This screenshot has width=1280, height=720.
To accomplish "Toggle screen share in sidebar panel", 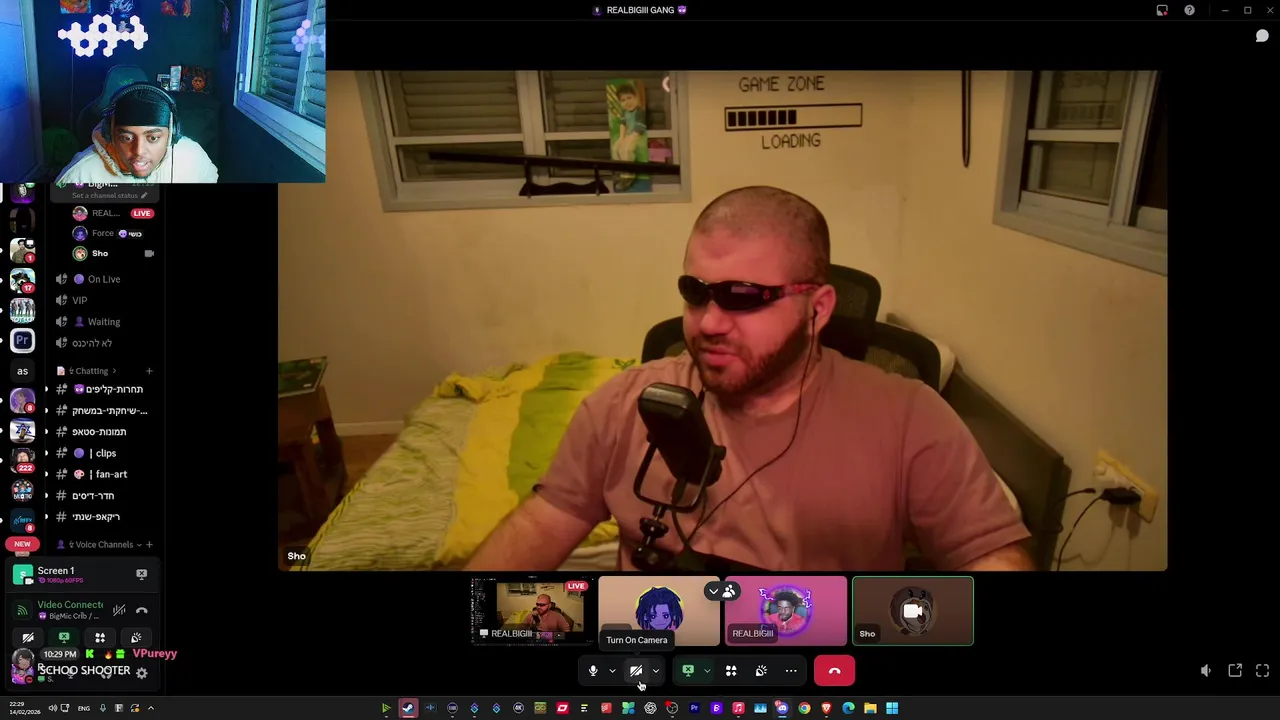I will 64,638.
